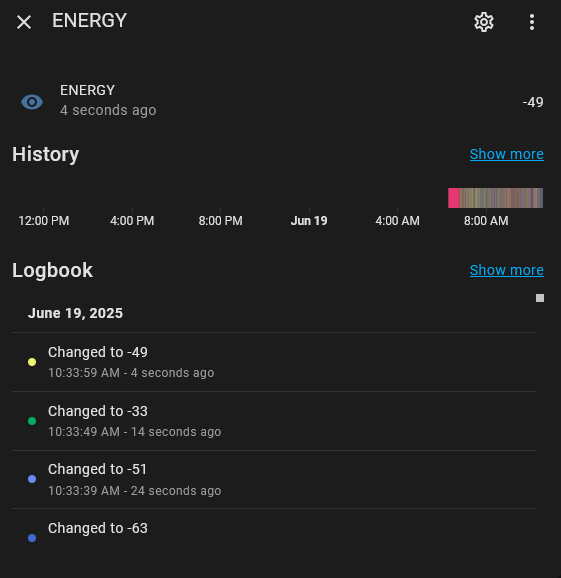Select the logbook entry Changed to -49

pos(274,362)
